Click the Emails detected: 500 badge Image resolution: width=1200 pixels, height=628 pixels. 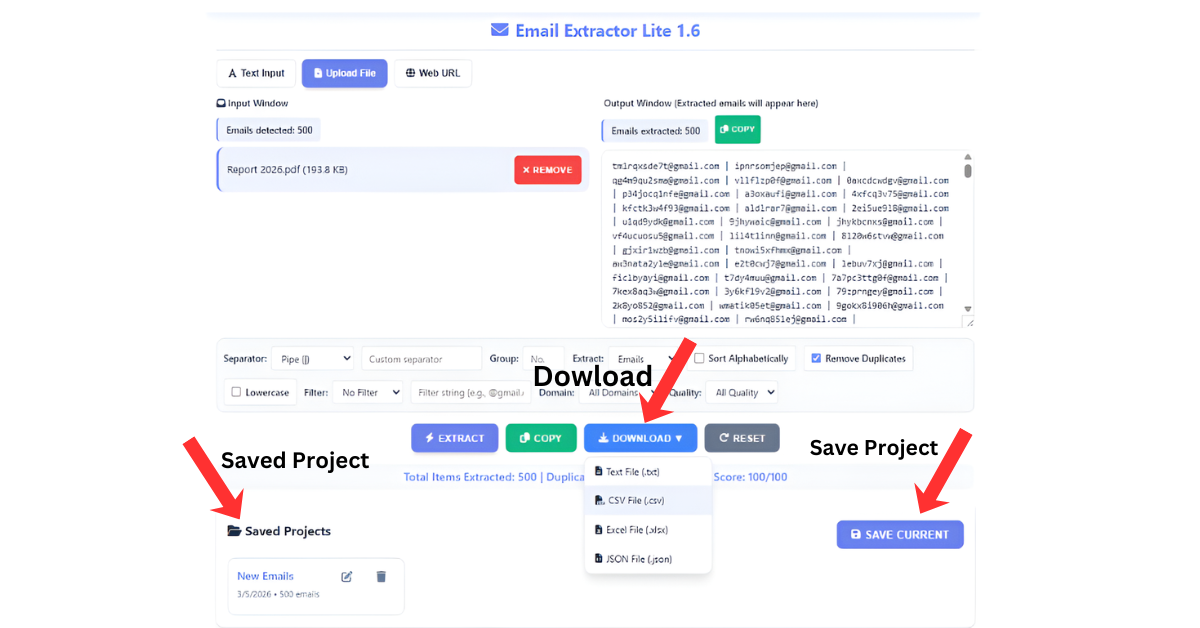point(268,130)
